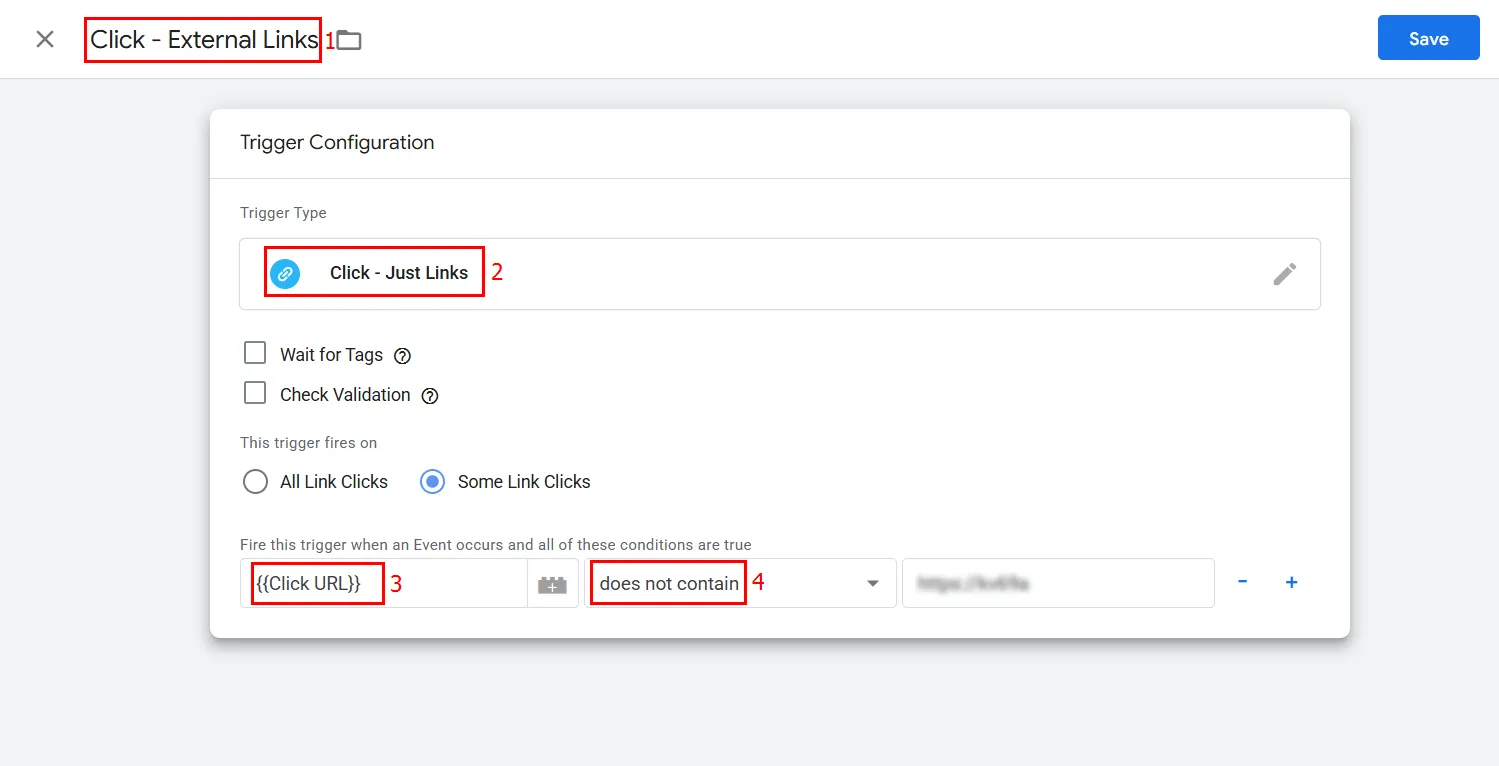
Task: Click the variable picker block icon
Action: (x=552, y=584)
